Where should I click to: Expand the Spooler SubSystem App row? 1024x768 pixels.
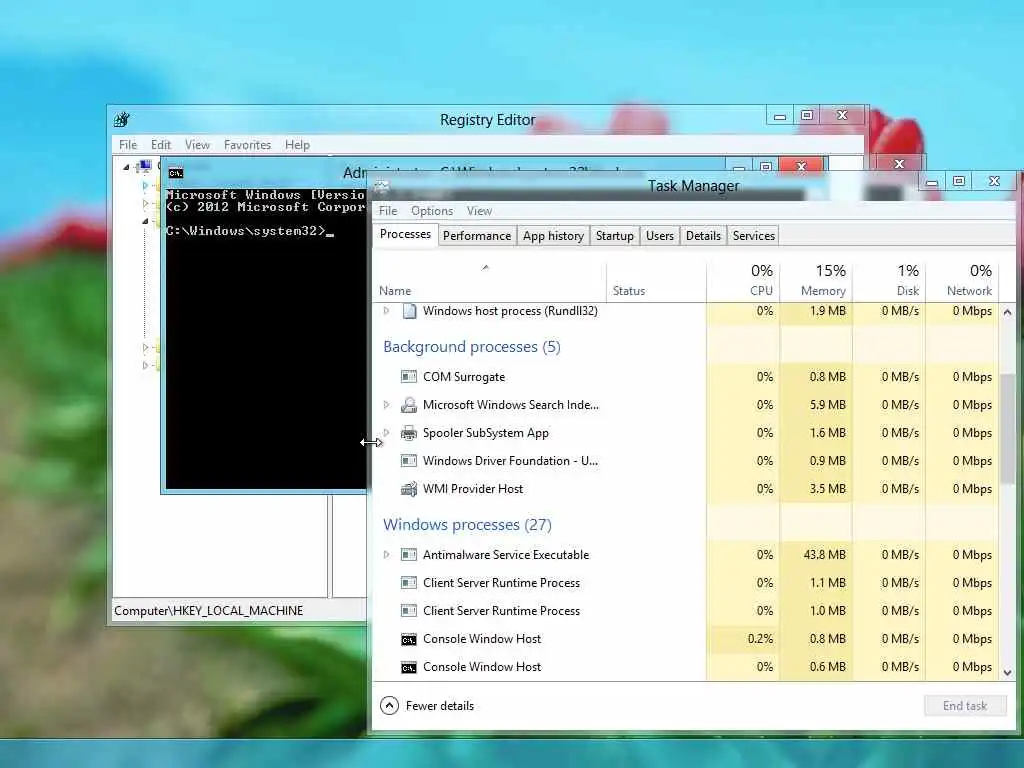(386, 432)
